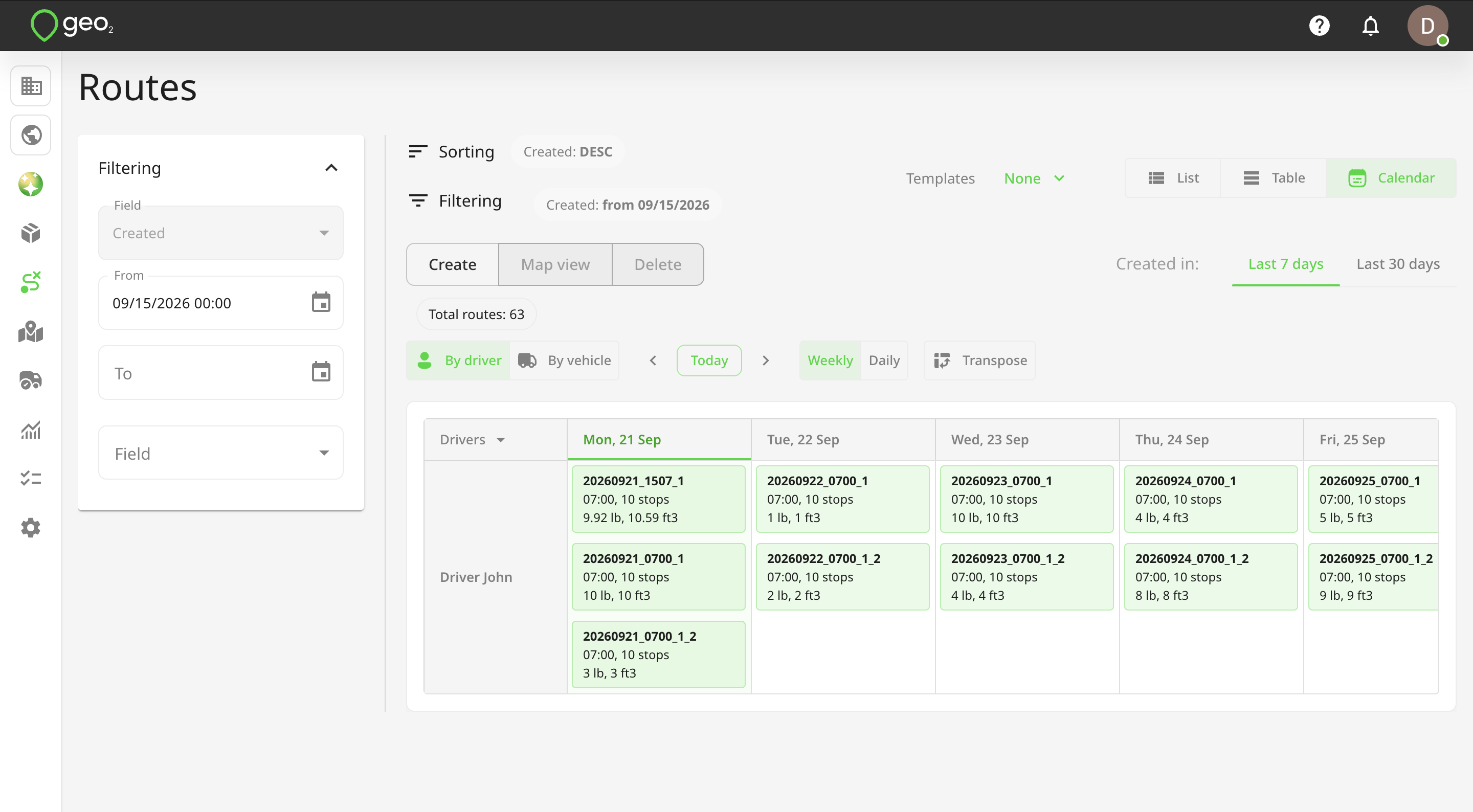This screenshot has width=1473, height=812.
Task: Open the analytics chart sidebar icon
Action: click(31, 430)
